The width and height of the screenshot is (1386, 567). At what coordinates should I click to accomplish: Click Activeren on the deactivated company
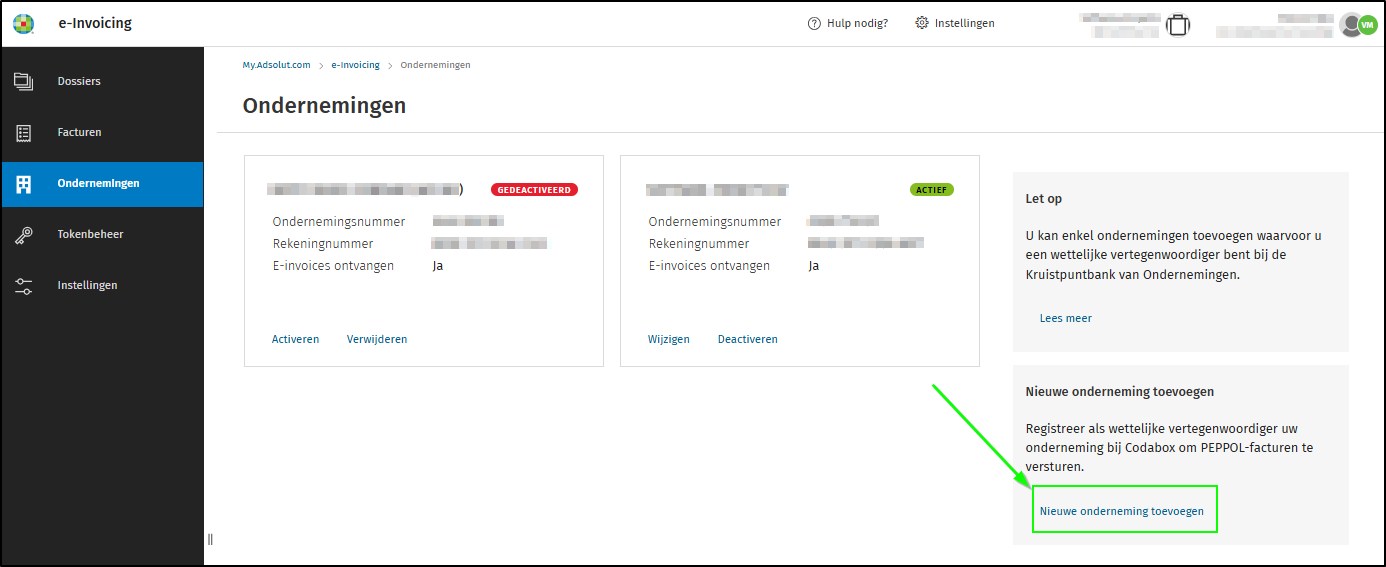[295, 339]
